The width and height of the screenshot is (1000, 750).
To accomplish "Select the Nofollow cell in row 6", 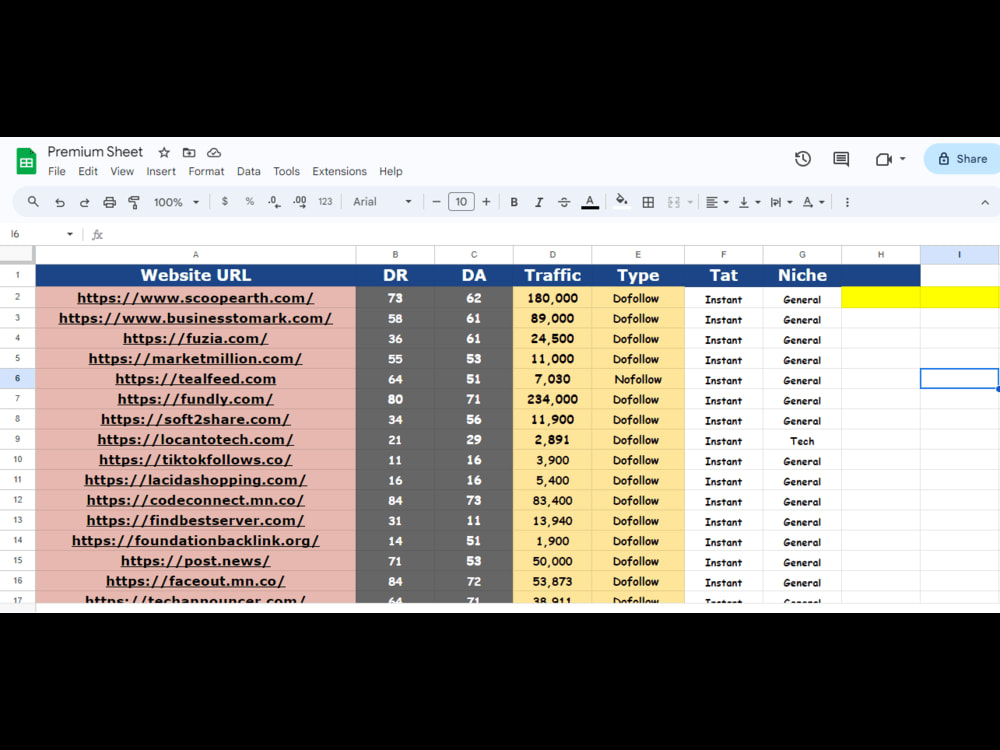I will tap(638, 379).
